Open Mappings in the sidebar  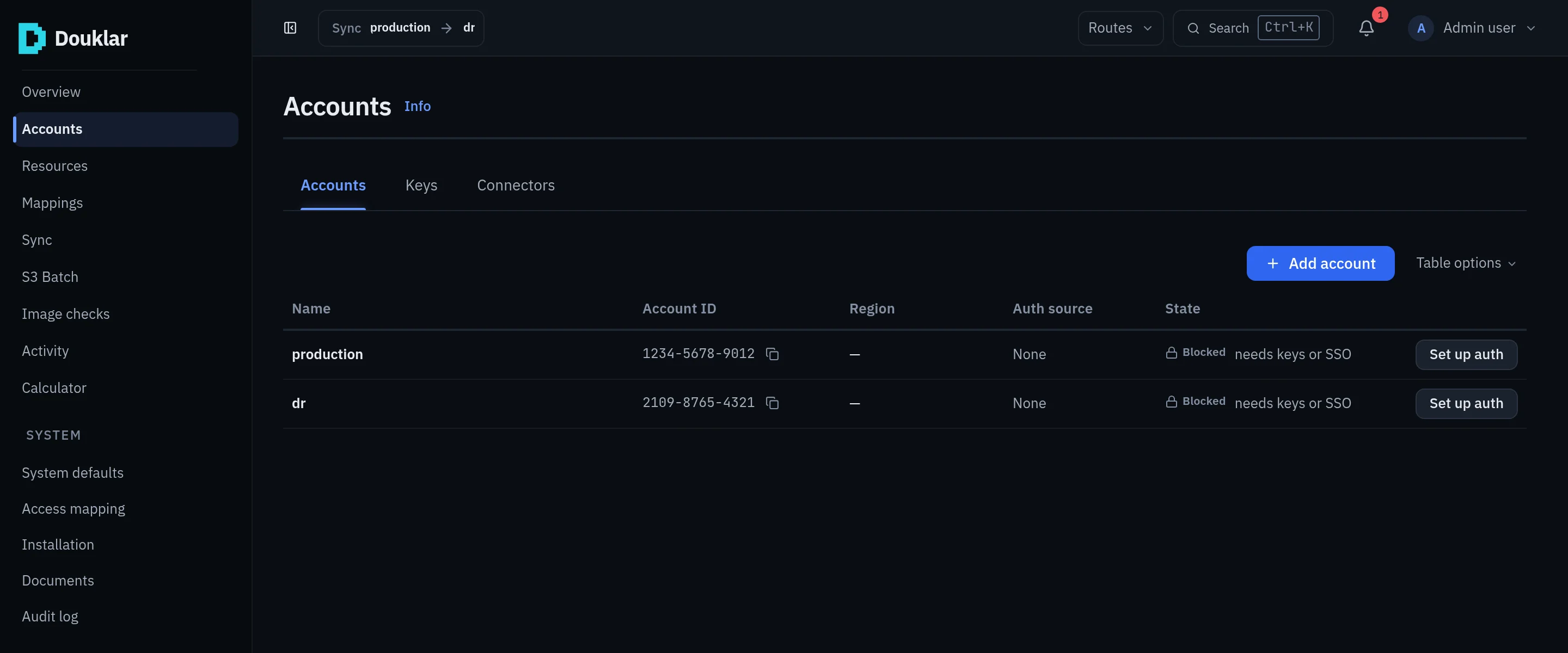point(52,202)
